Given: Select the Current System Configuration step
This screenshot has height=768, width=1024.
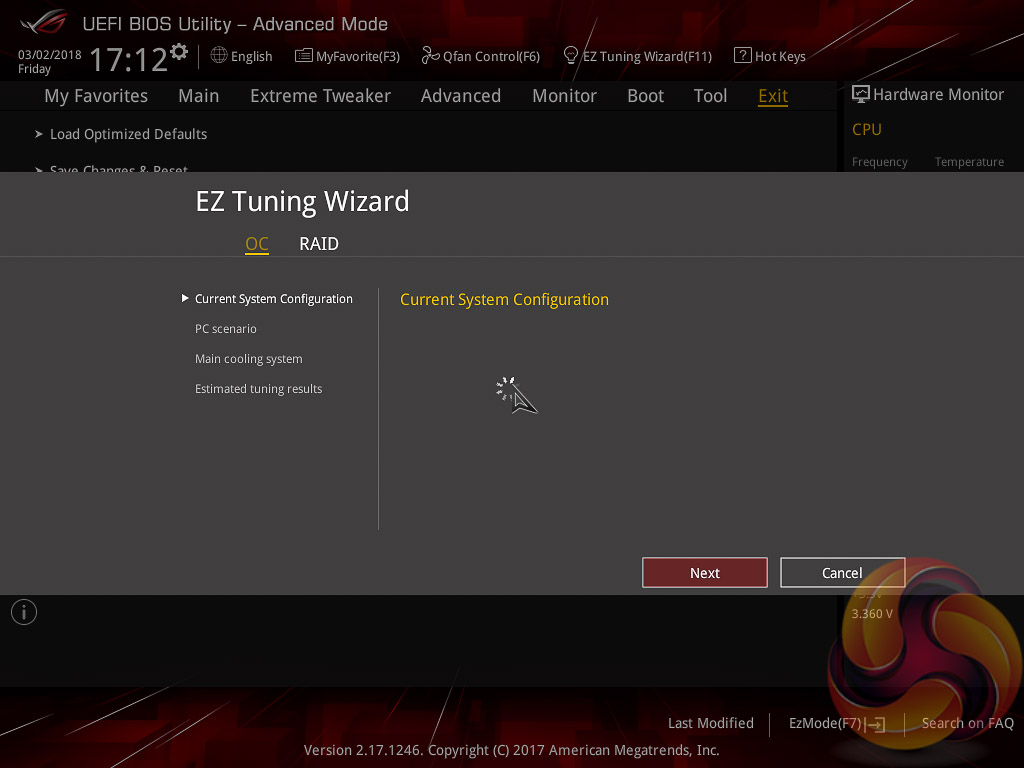Looking at the screenshot, I should [274, 298].
